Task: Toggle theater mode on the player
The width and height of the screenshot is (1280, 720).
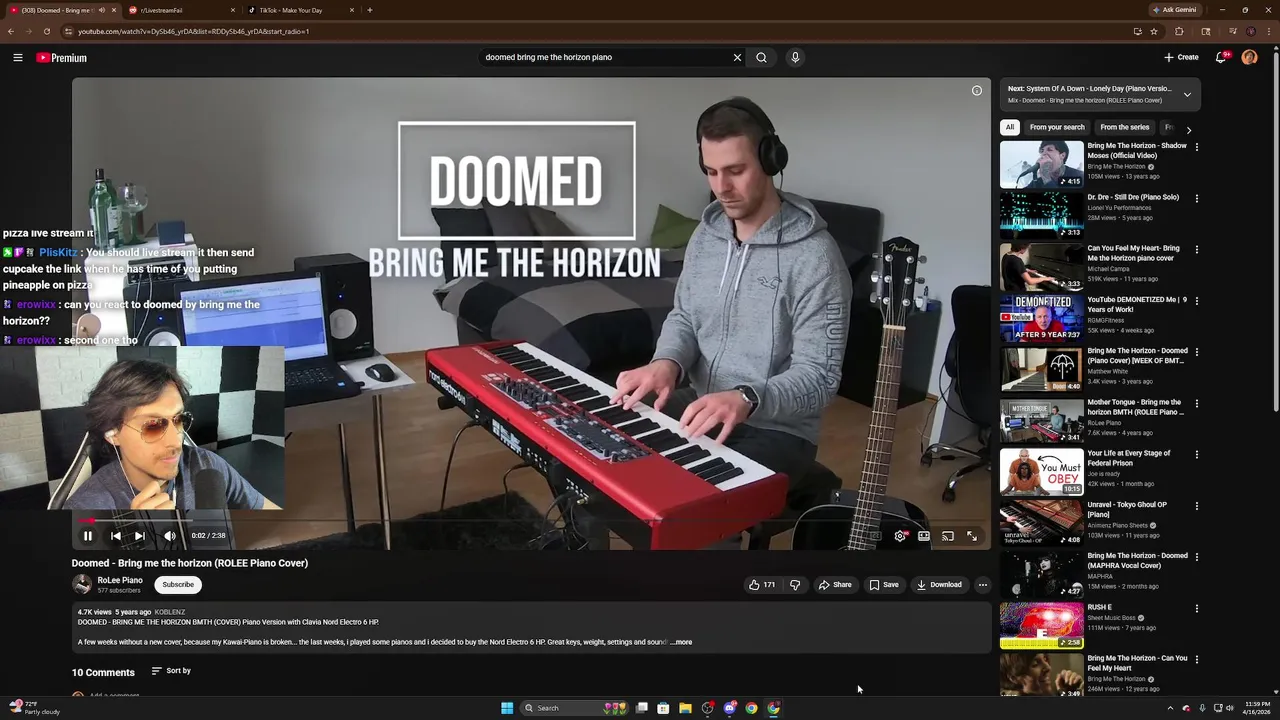Action: (924, 536)
